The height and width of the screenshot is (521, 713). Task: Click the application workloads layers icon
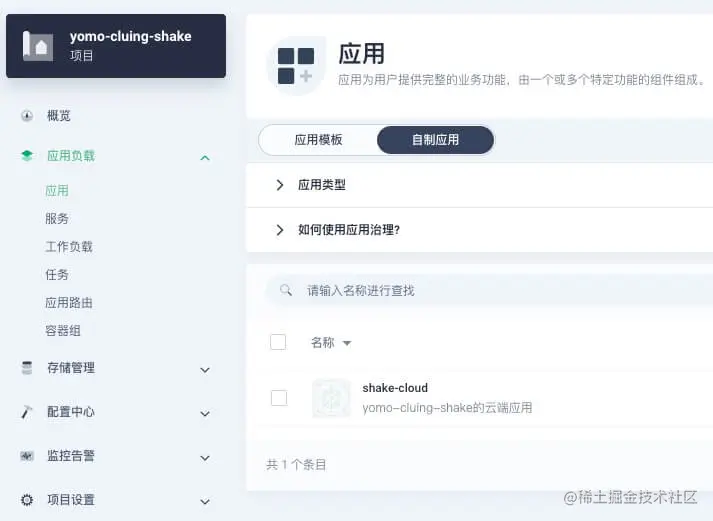point(27,156)
